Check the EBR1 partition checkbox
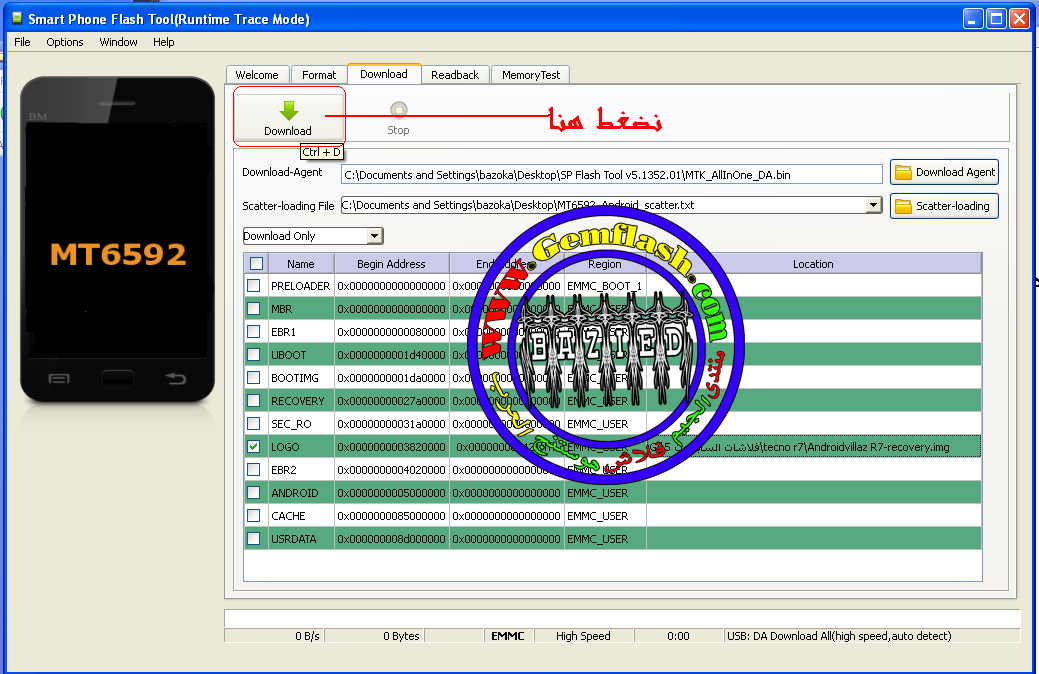The width and height of the screenshot is (1039, 674). point(253,331)
